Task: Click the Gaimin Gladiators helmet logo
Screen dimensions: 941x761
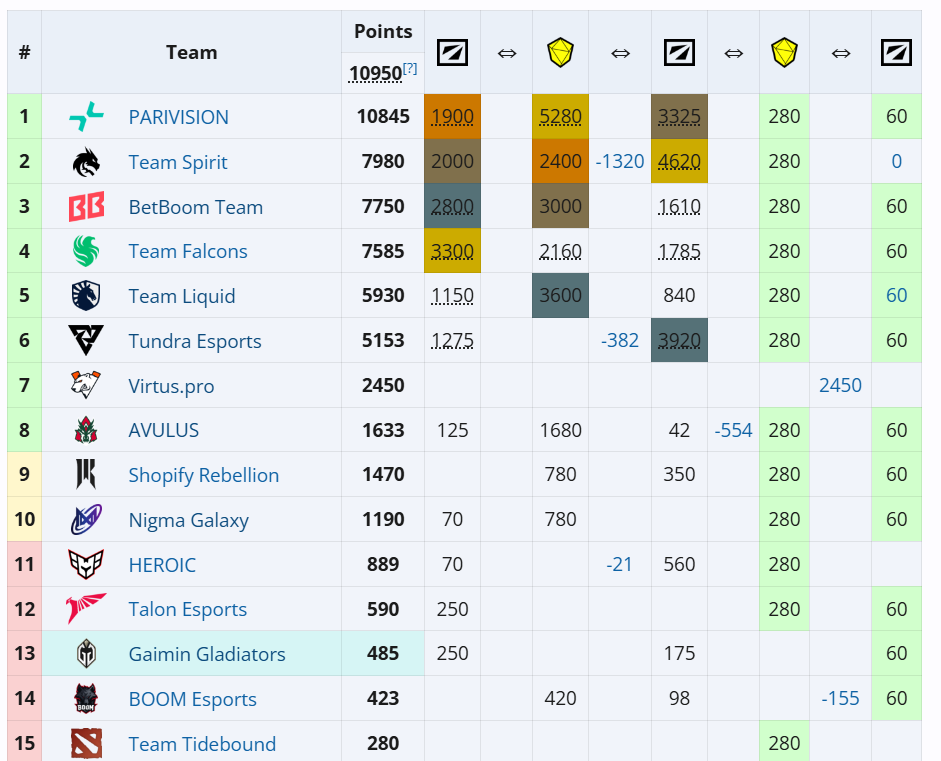Action: (x=86, y=654)
